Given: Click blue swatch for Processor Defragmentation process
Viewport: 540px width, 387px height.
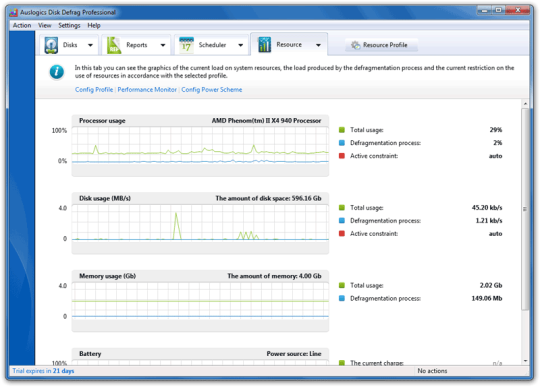Looking at the screenshot, I should [342, 143].
